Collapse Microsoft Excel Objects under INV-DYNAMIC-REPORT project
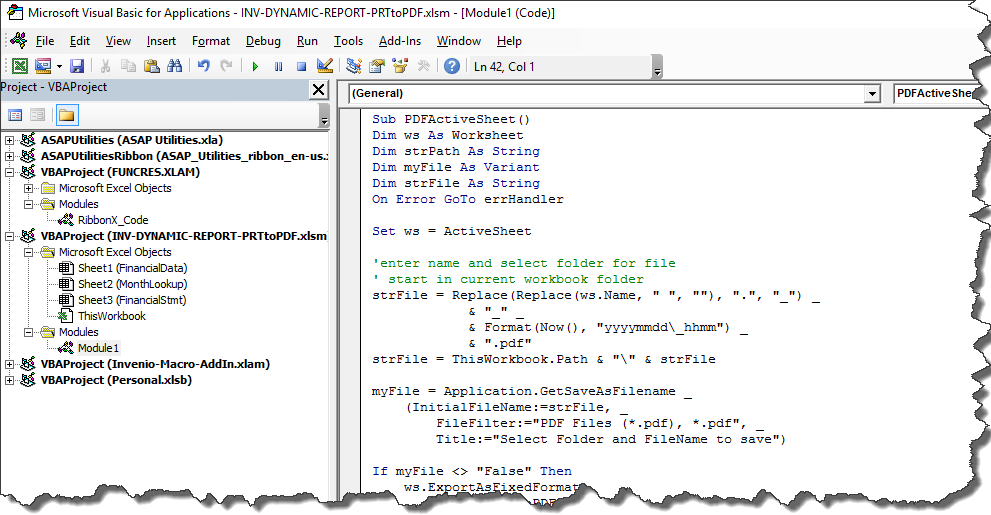 pos(28,252)
